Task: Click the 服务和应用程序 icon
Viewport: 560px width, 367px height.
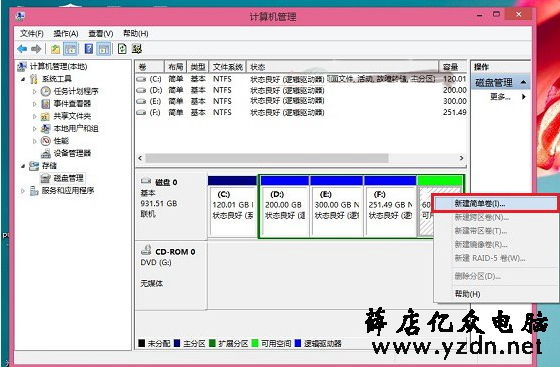Action: pyautogui.click(x=34, y=191)
